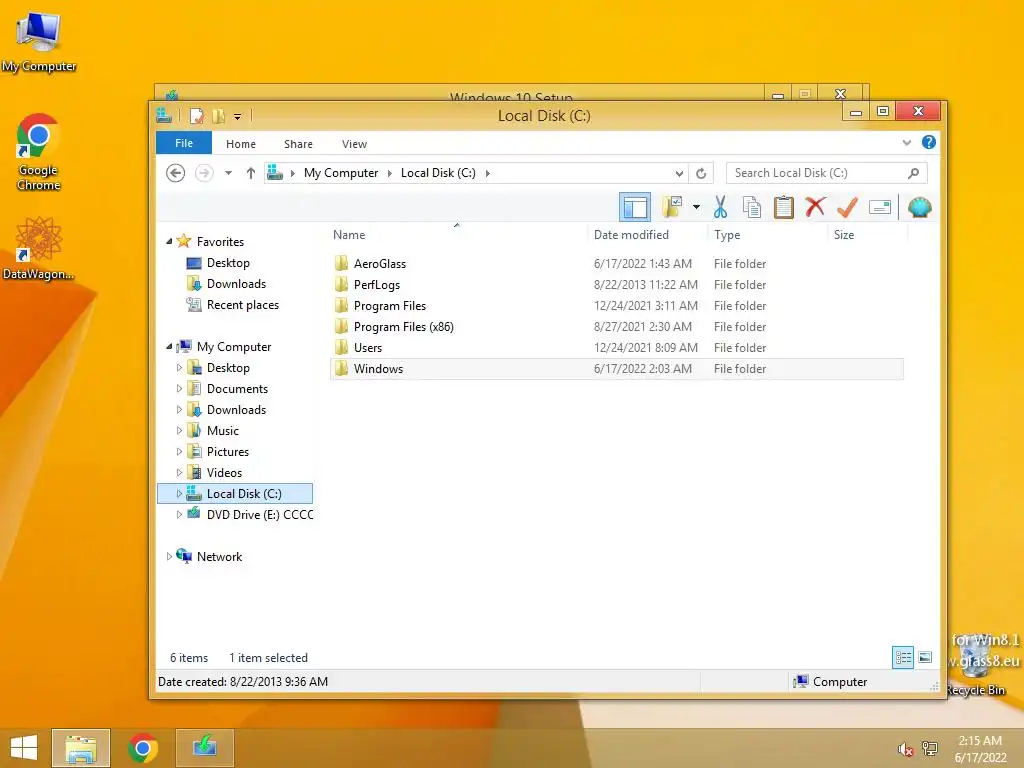Toggle the navigation pane toolbar button
The image size is (1024, 768).
click(635, 208)
